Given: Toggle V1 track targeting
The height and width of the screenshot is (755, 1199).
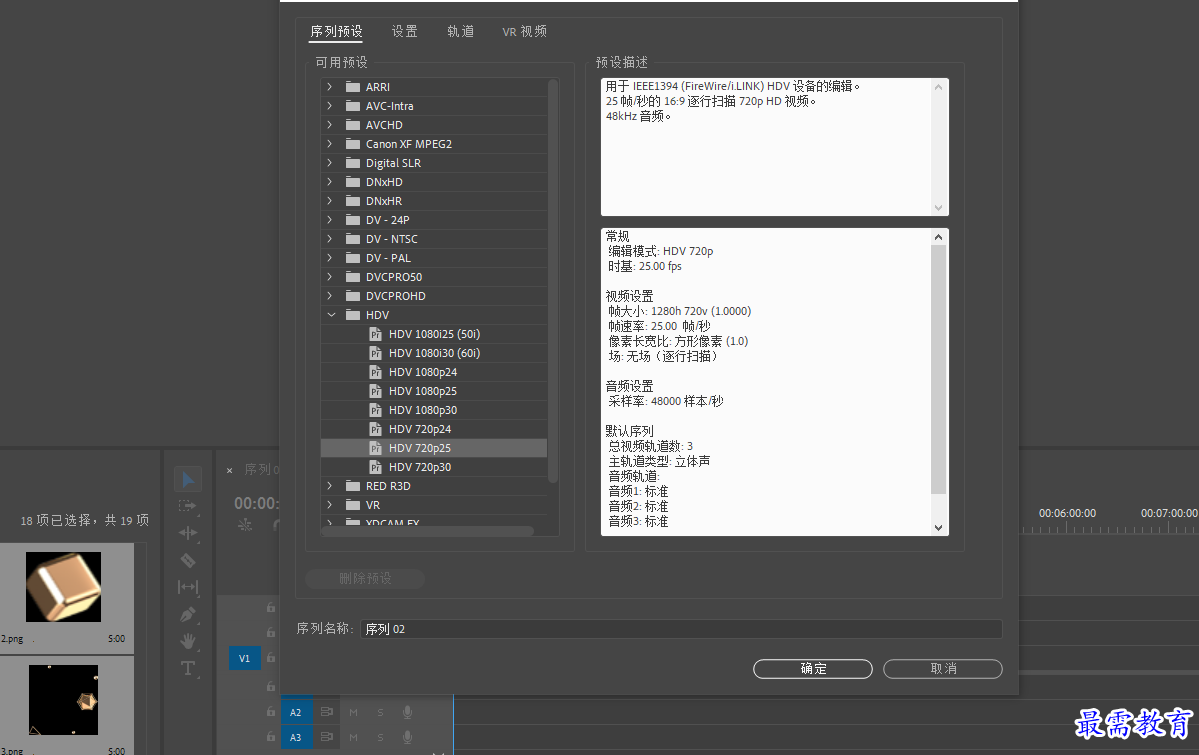Looking at the screenshot, I should [245, 658].
